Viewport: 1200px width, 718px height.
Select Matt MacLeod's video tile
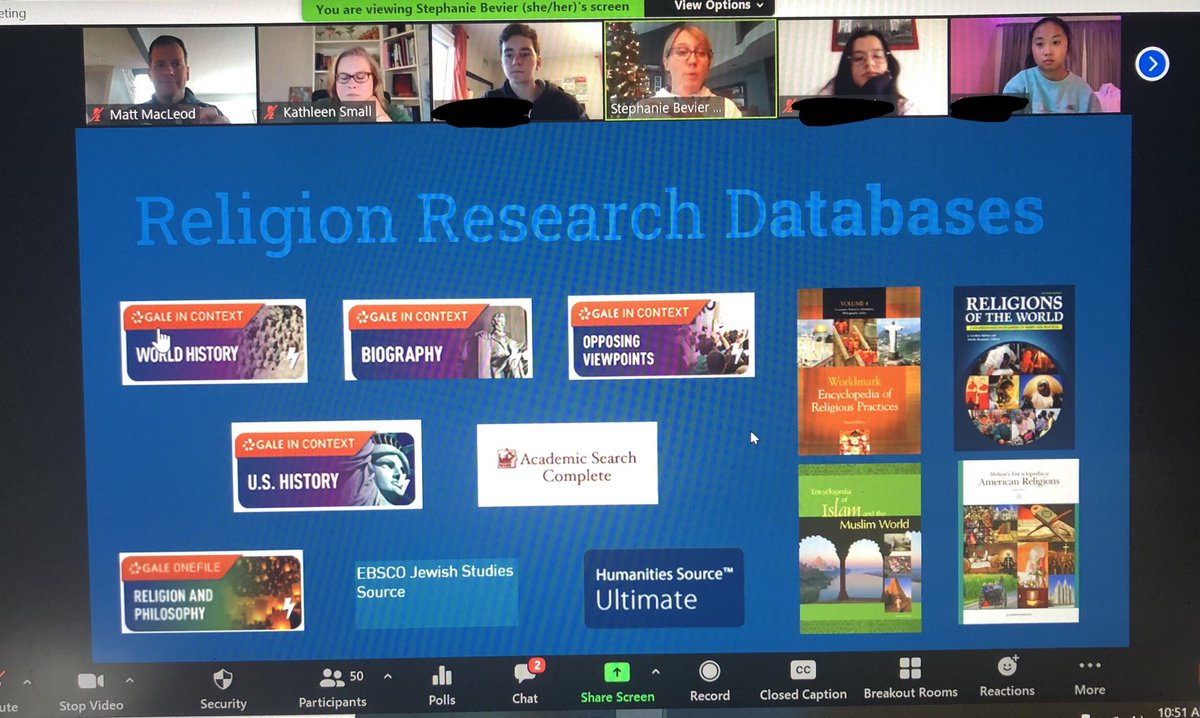tap(169, 74)
